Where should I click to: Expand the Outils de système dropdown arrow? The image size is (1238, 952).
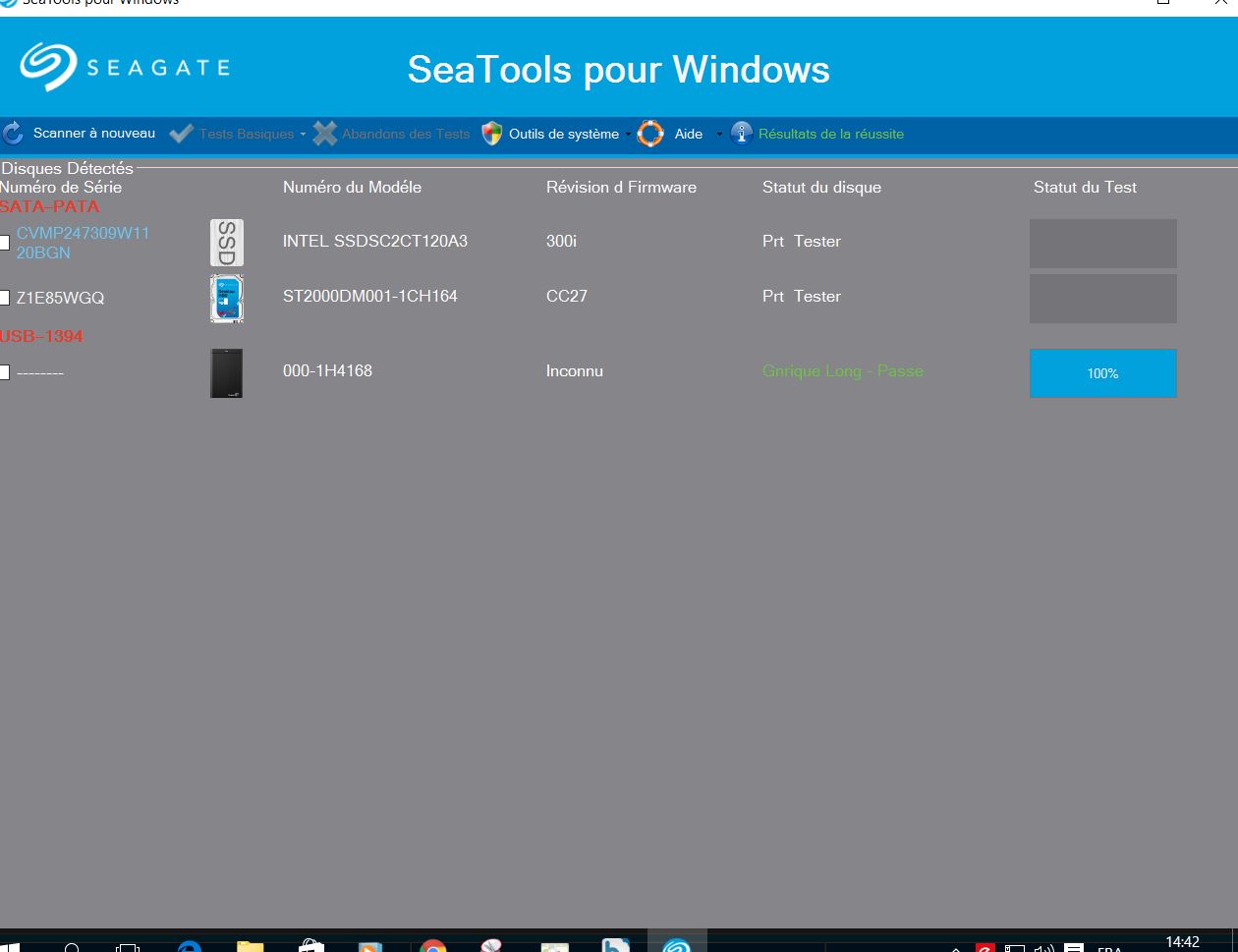pos(628,135)
